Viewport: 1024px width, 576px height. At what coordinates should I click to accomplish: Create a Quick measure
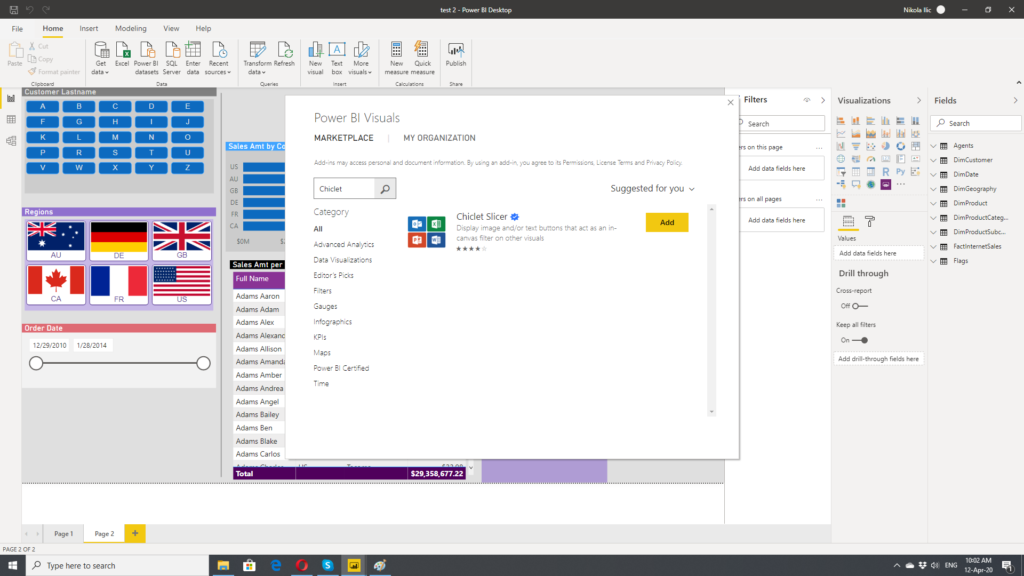(x=423, y=58)
